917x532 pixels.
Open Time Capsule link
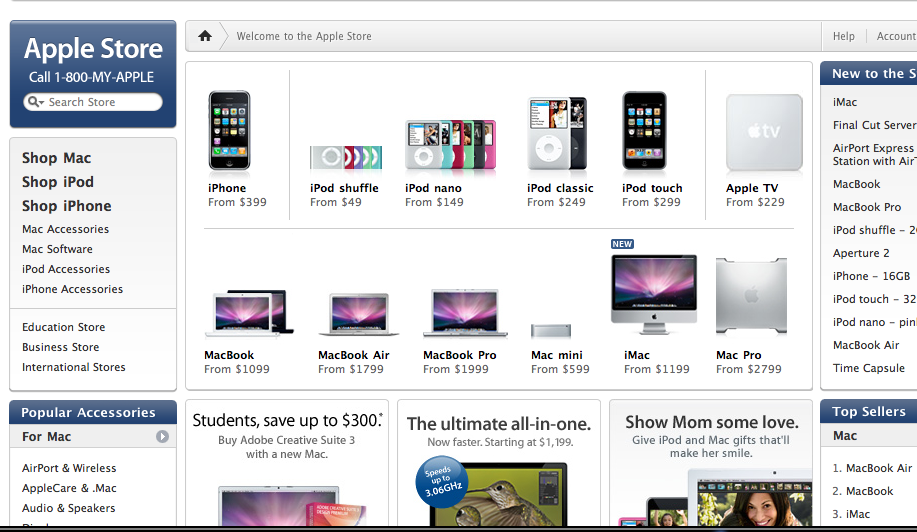(x=869, y=368)
